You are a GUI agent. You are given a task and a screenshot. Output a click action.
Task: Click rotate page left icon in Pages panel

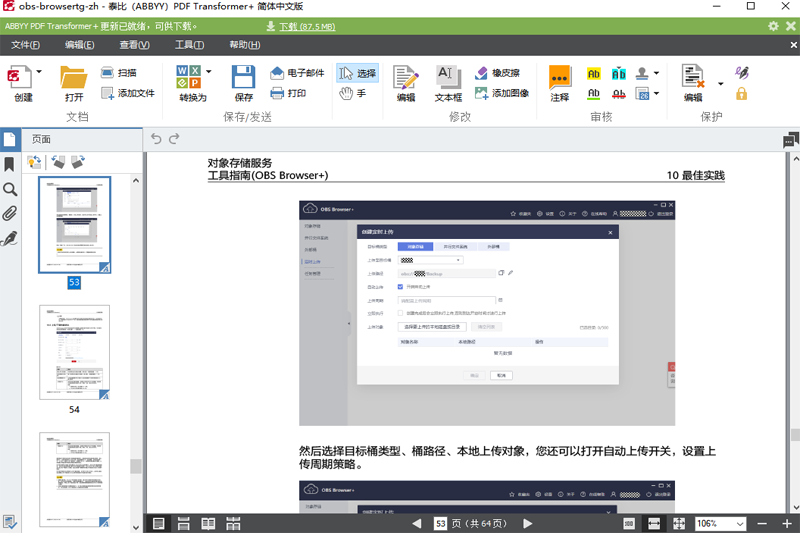(59, 162)
